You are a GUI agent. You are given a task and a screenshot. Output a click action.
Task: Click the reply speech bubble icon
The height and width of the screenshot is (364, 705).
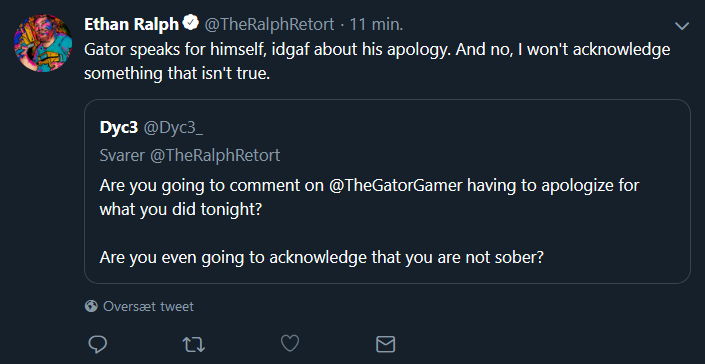[98, 344]
